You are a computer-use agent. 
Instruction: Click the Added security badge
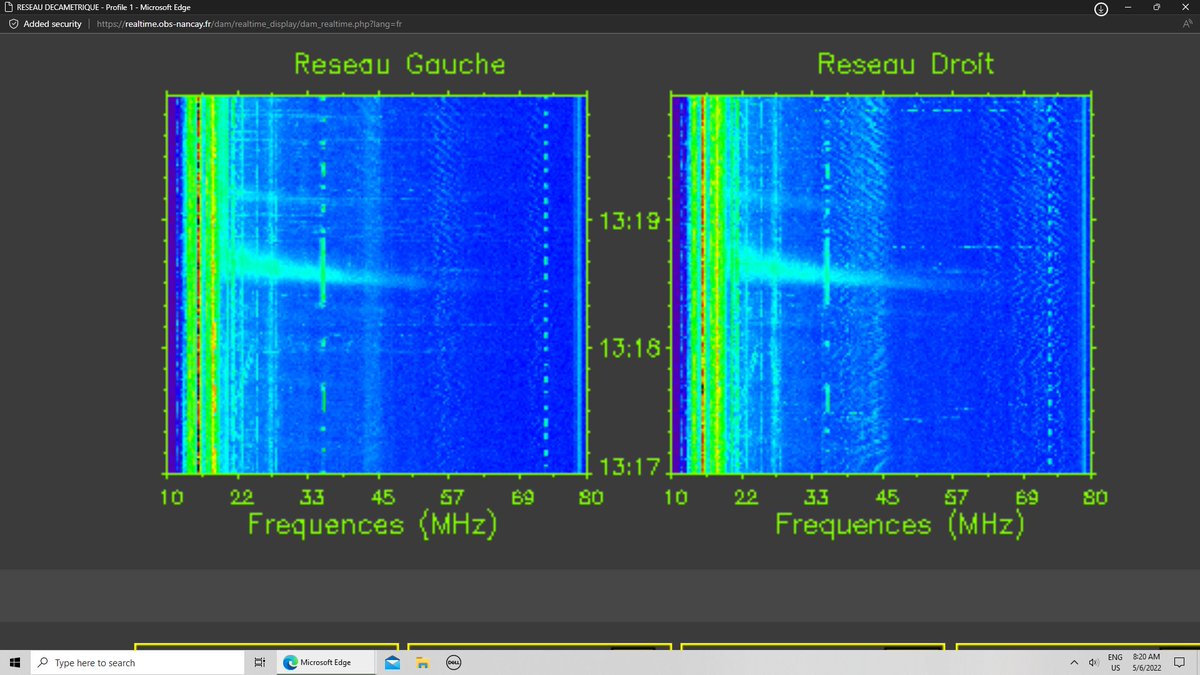pyautogui.click(x=46, y=23)
